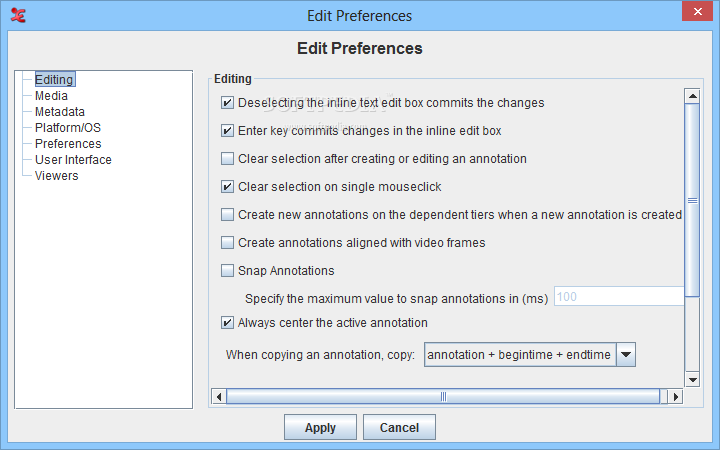Check Create annotations aligned with video frames
Screen dimensions: 720x450
tap(227, 242)
